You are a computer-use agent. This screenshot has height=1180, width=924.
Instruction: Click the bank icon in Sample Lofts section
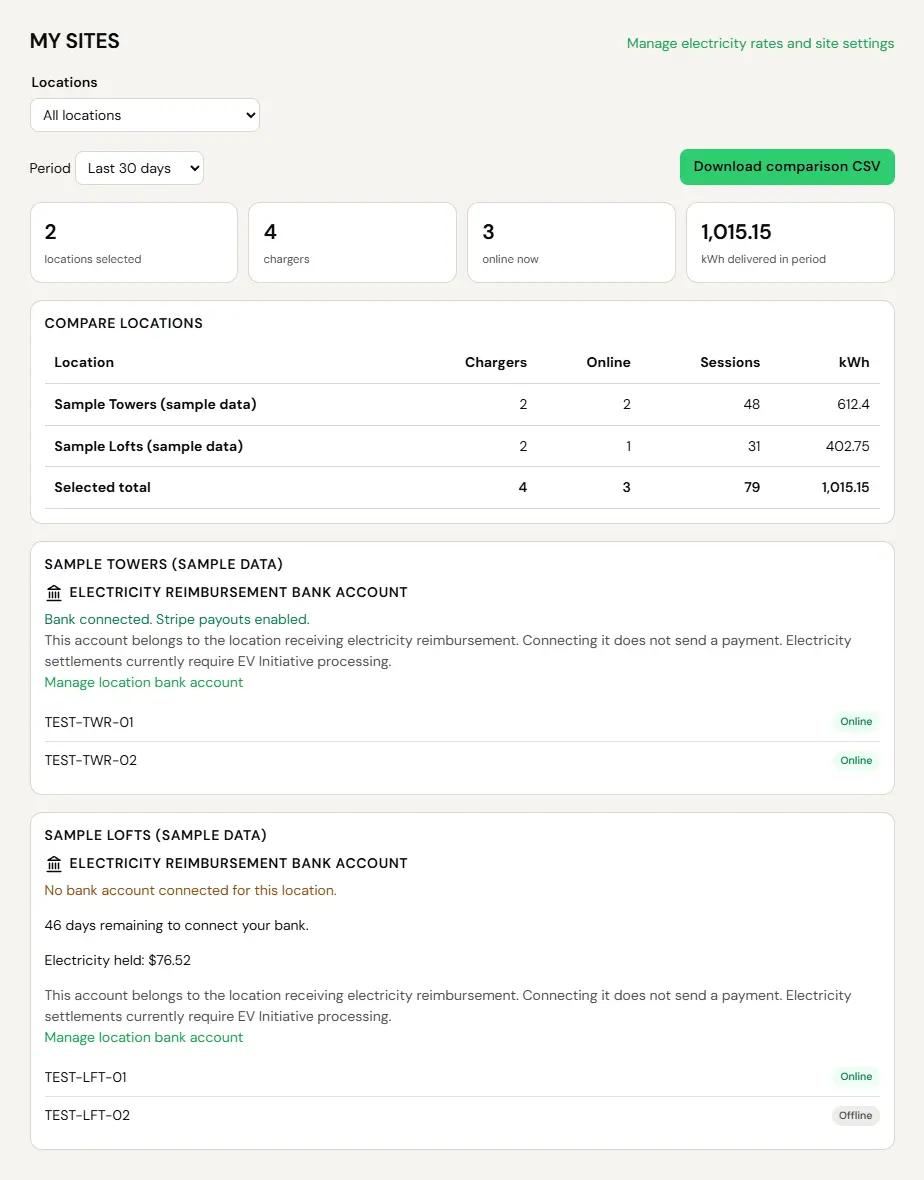53,864
